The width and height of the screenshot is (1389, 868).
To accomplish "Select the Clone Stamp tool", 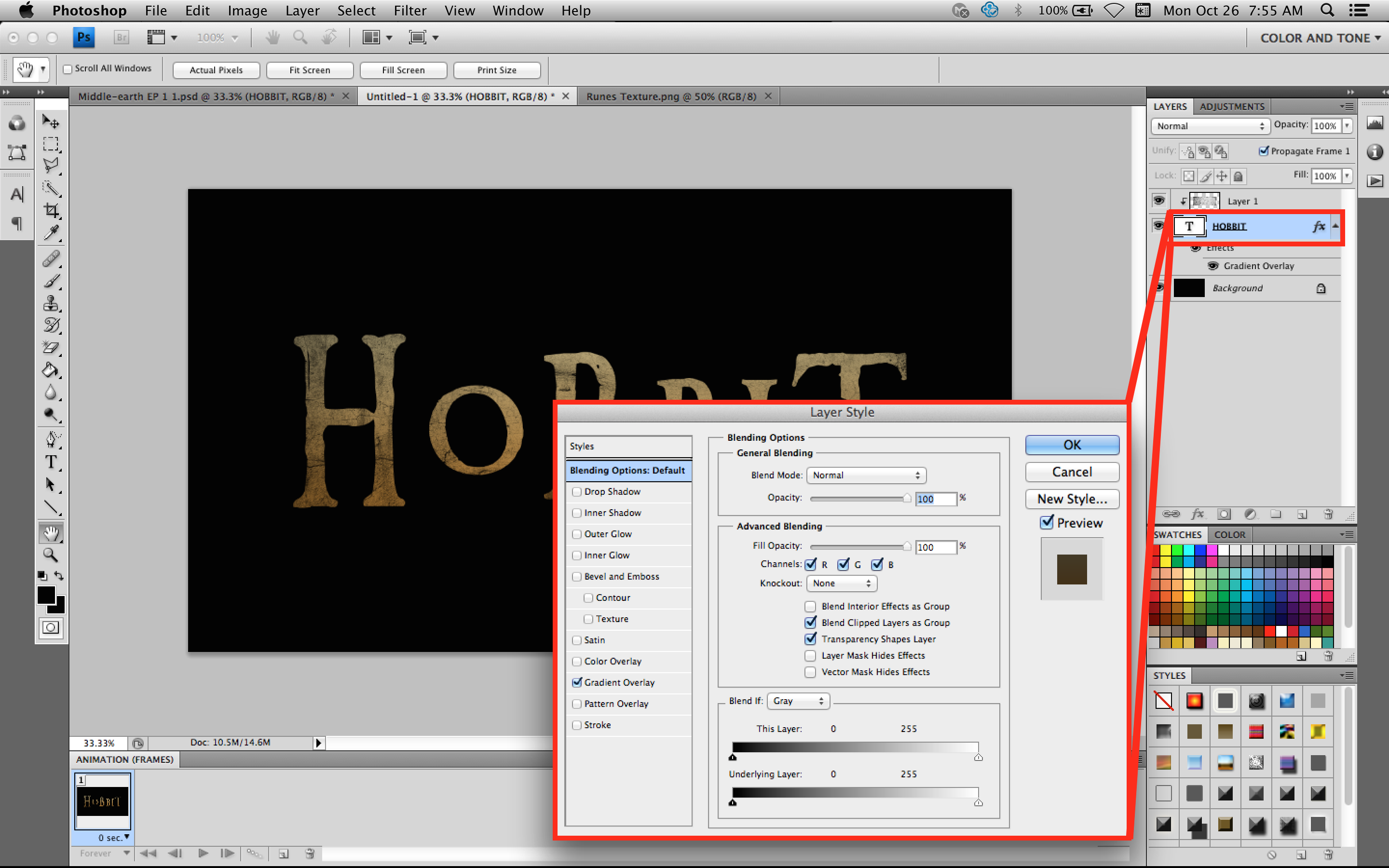I will (x=51, y=302).
